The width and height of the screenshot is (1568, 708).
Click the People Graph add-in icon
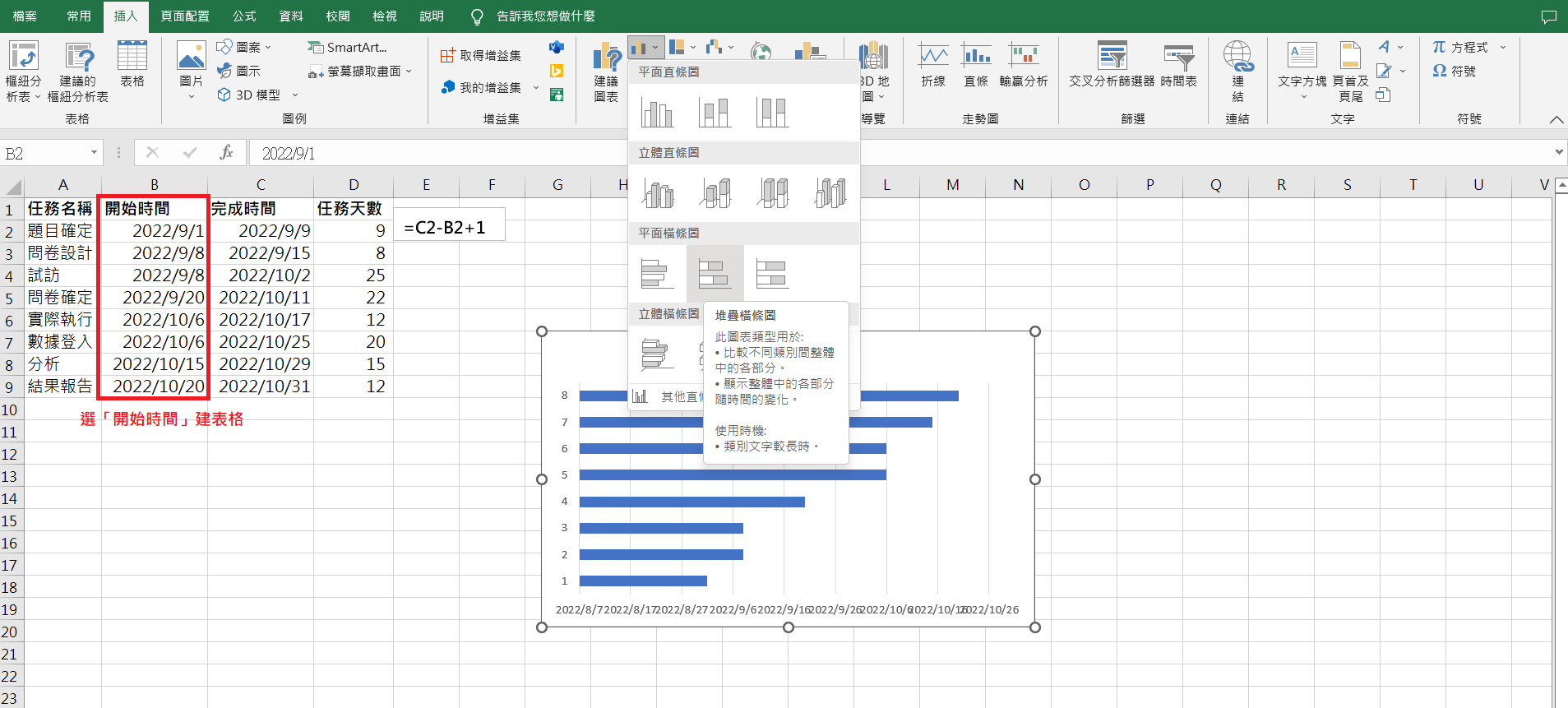point(557,95)
